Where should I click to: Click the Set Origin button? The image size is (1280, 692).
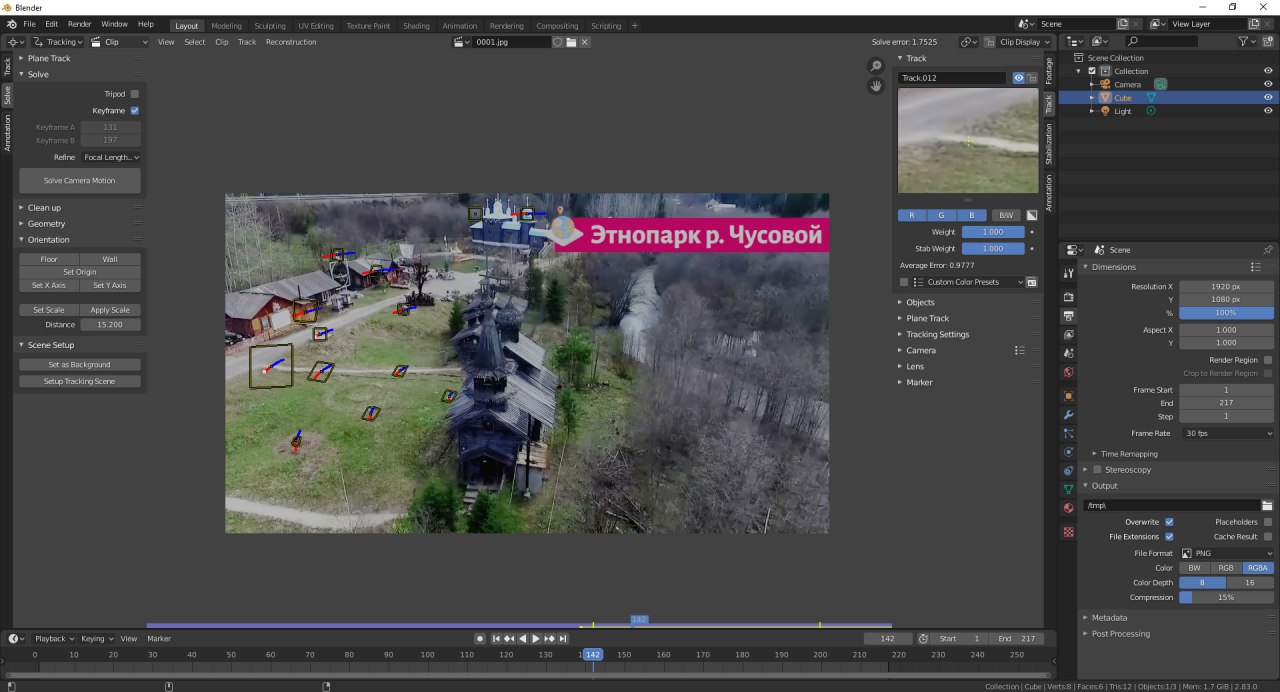click(x=80, y=272)
